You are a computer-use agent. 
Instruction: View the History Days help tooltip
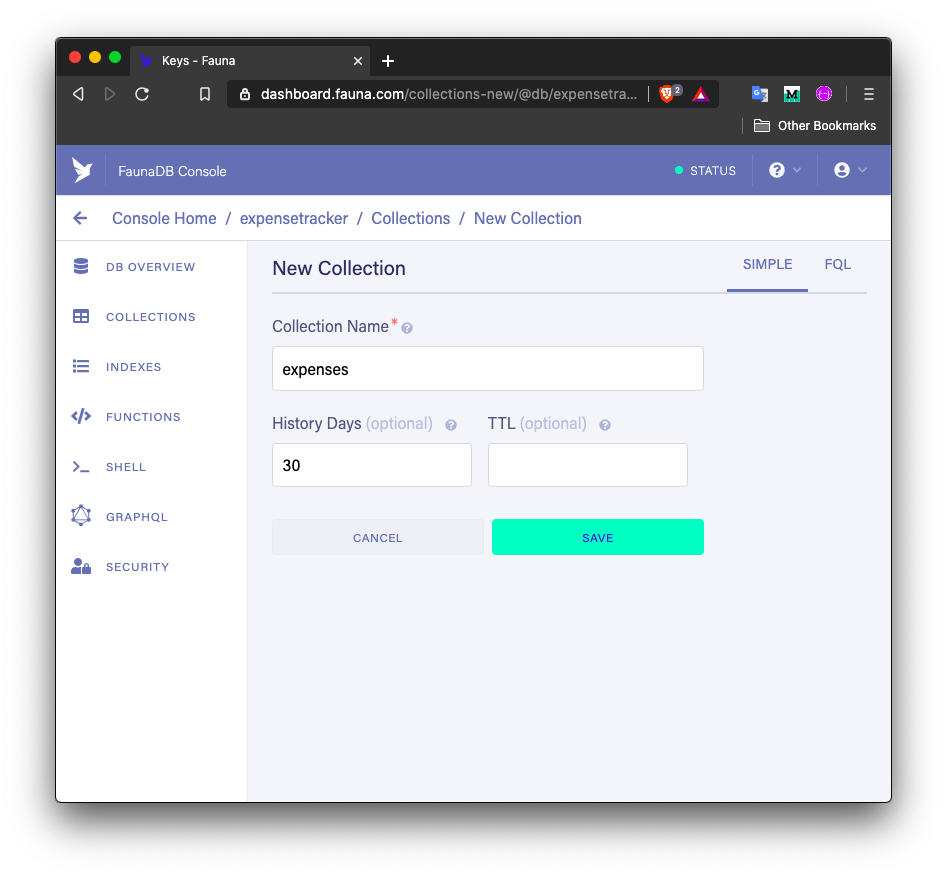click(450, 425)
